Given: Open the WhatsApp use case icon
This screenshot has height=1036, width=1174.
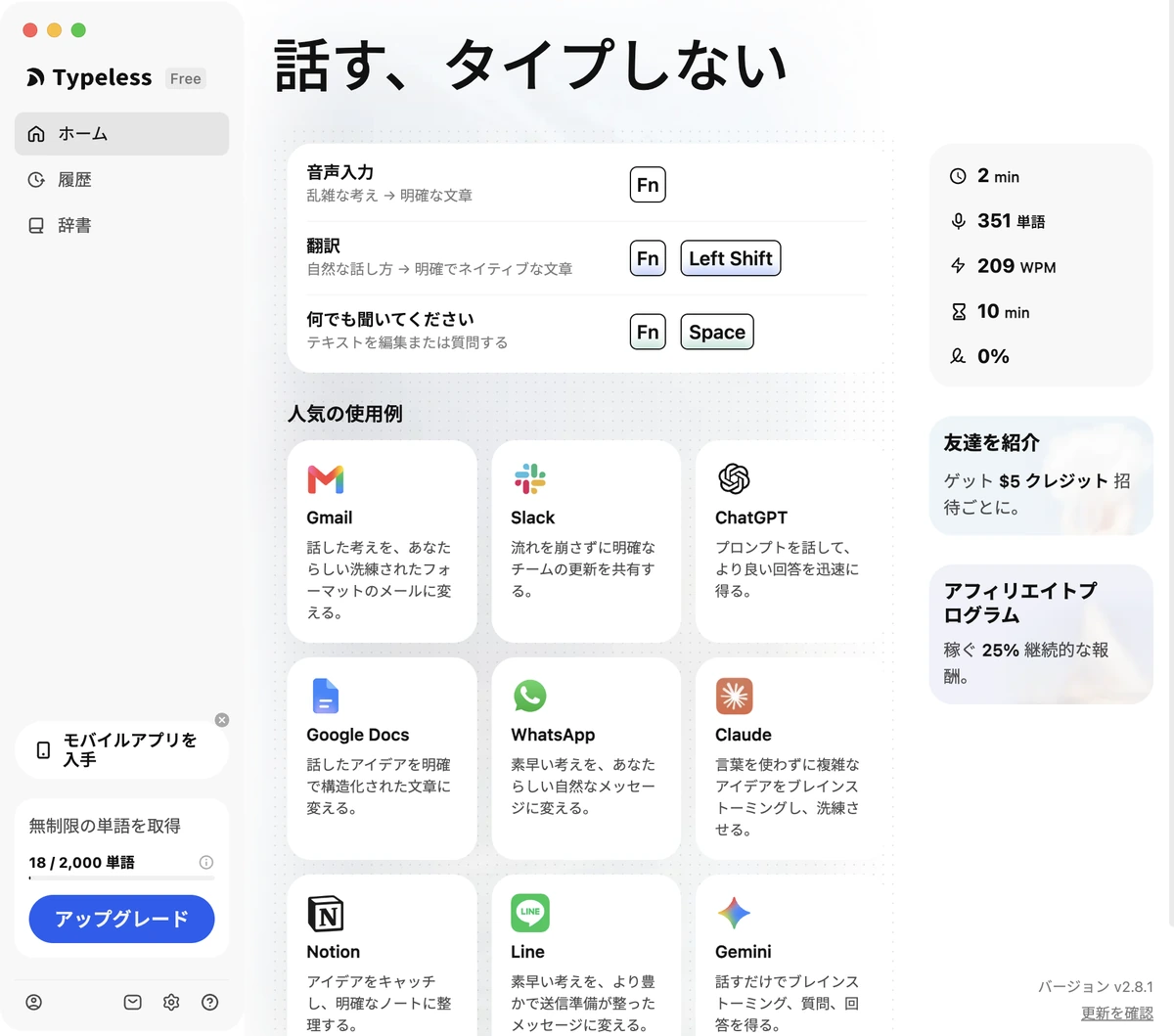Looking at the screenshot, I should [530, 697].
